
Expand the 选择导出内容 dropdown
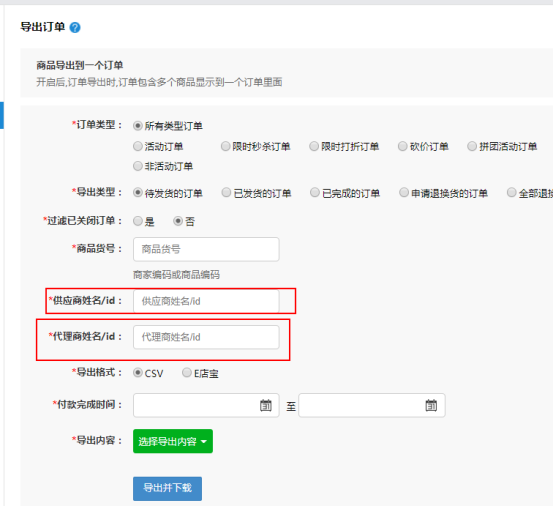coord(173,441)
